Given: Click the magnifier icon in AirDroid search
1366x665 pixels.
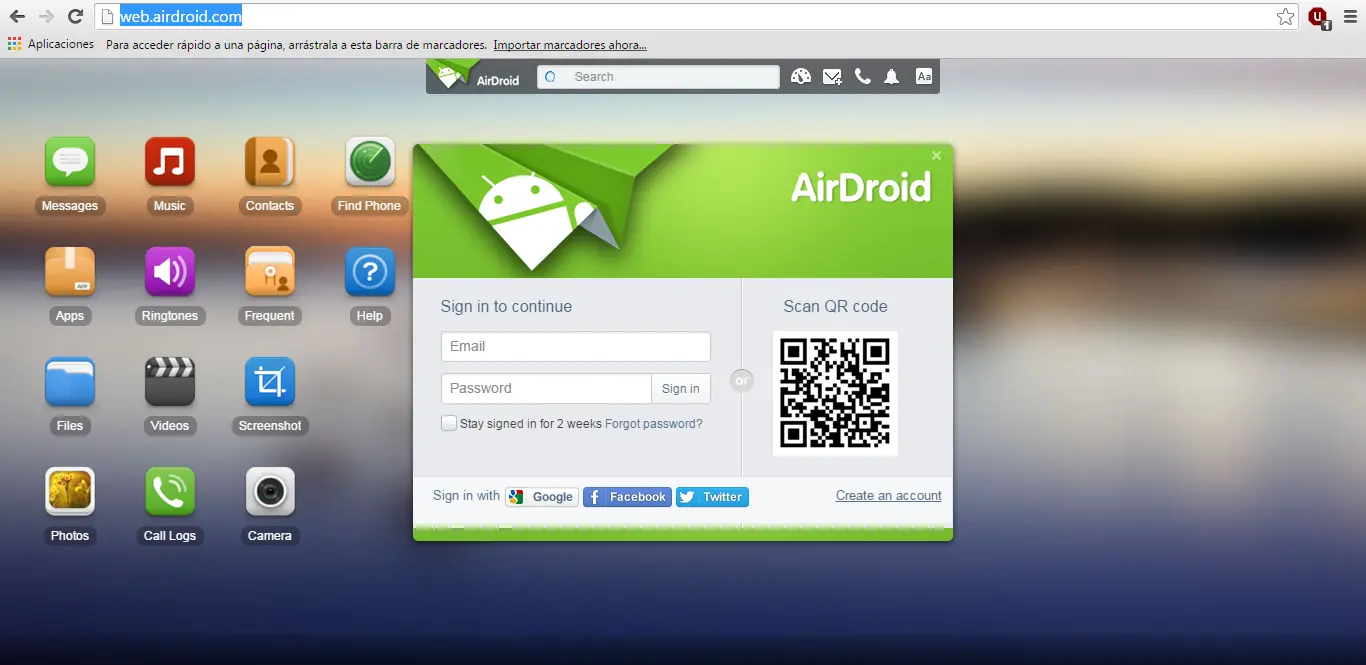Looking at the screenshot, I should tap(550, 77).
